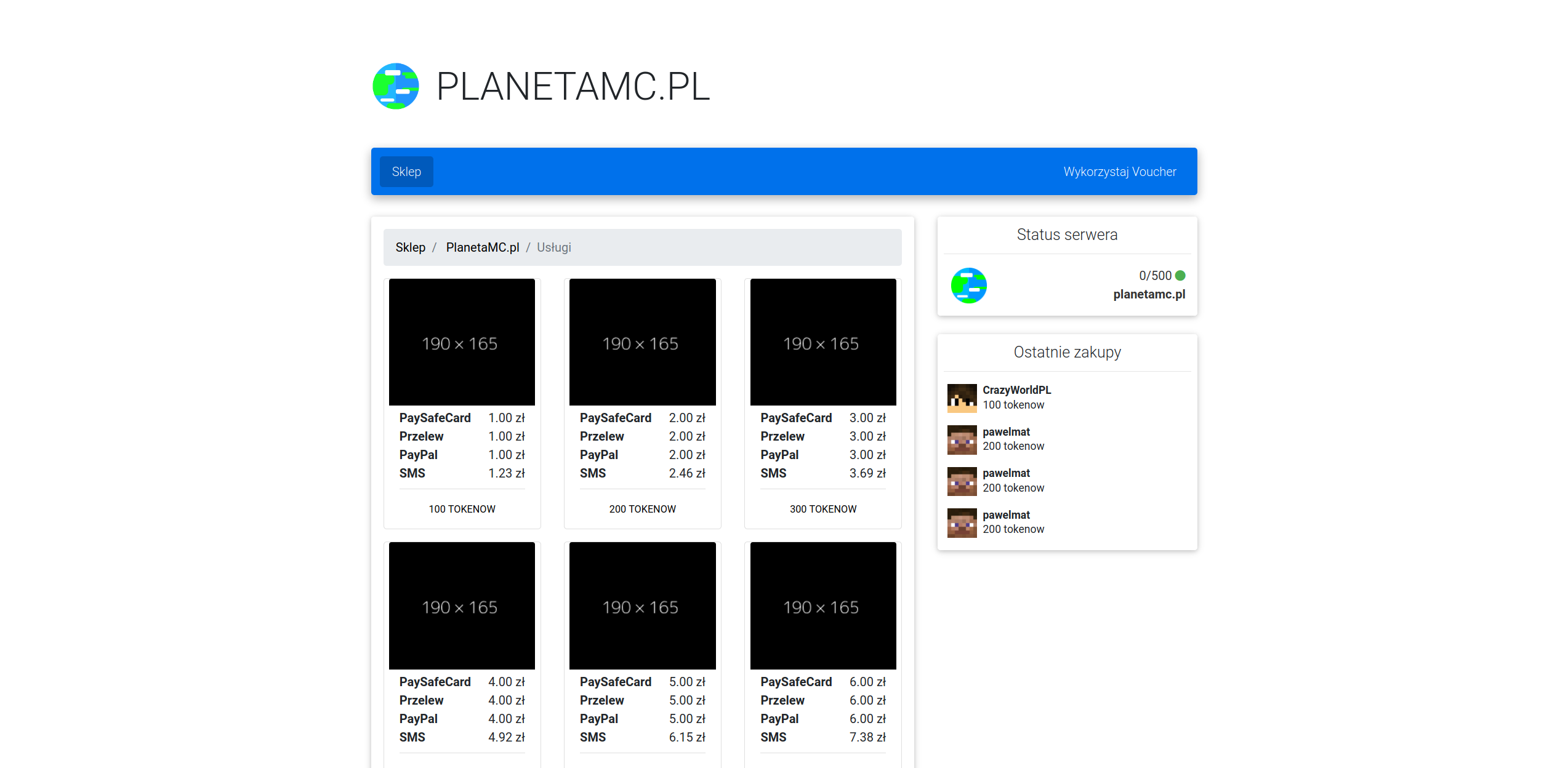1568x768 pixels.
Task: Click the 100 TOKENOW label
Action: tap(462, 509)
